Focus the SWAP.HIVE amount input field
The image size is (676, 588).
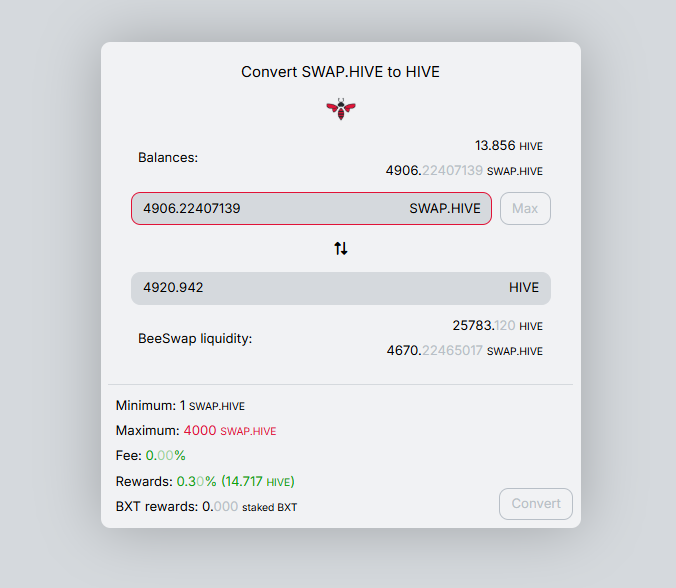point(311,209)
